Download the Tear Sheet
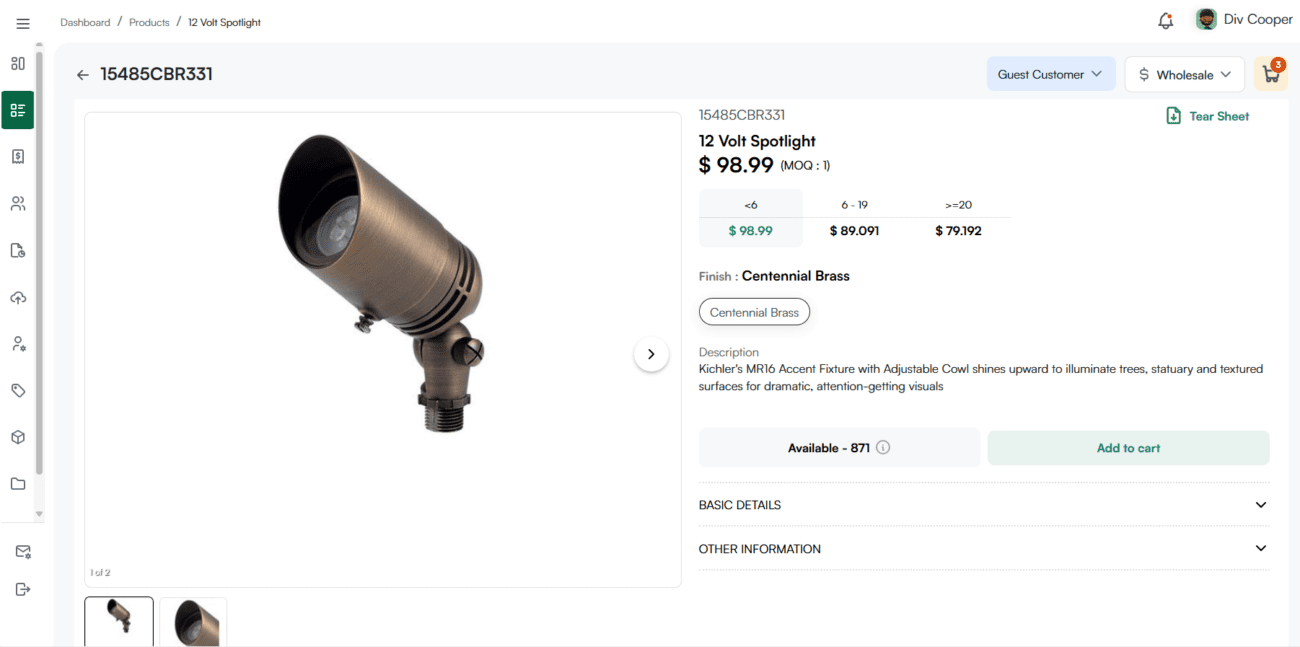1300x647 pixels. [x=1208, y=116]
